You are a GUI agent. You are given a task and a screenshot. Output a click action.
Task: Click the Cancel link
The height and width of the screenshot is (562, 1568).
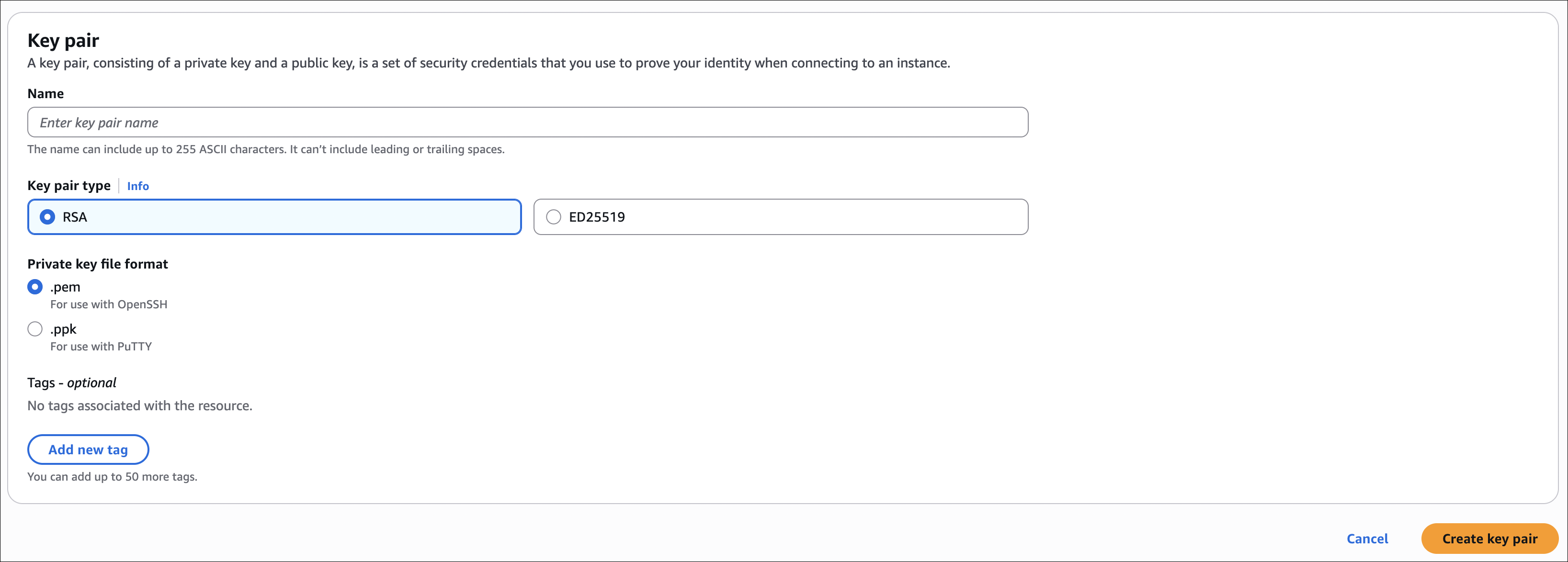coord(1366,539)
